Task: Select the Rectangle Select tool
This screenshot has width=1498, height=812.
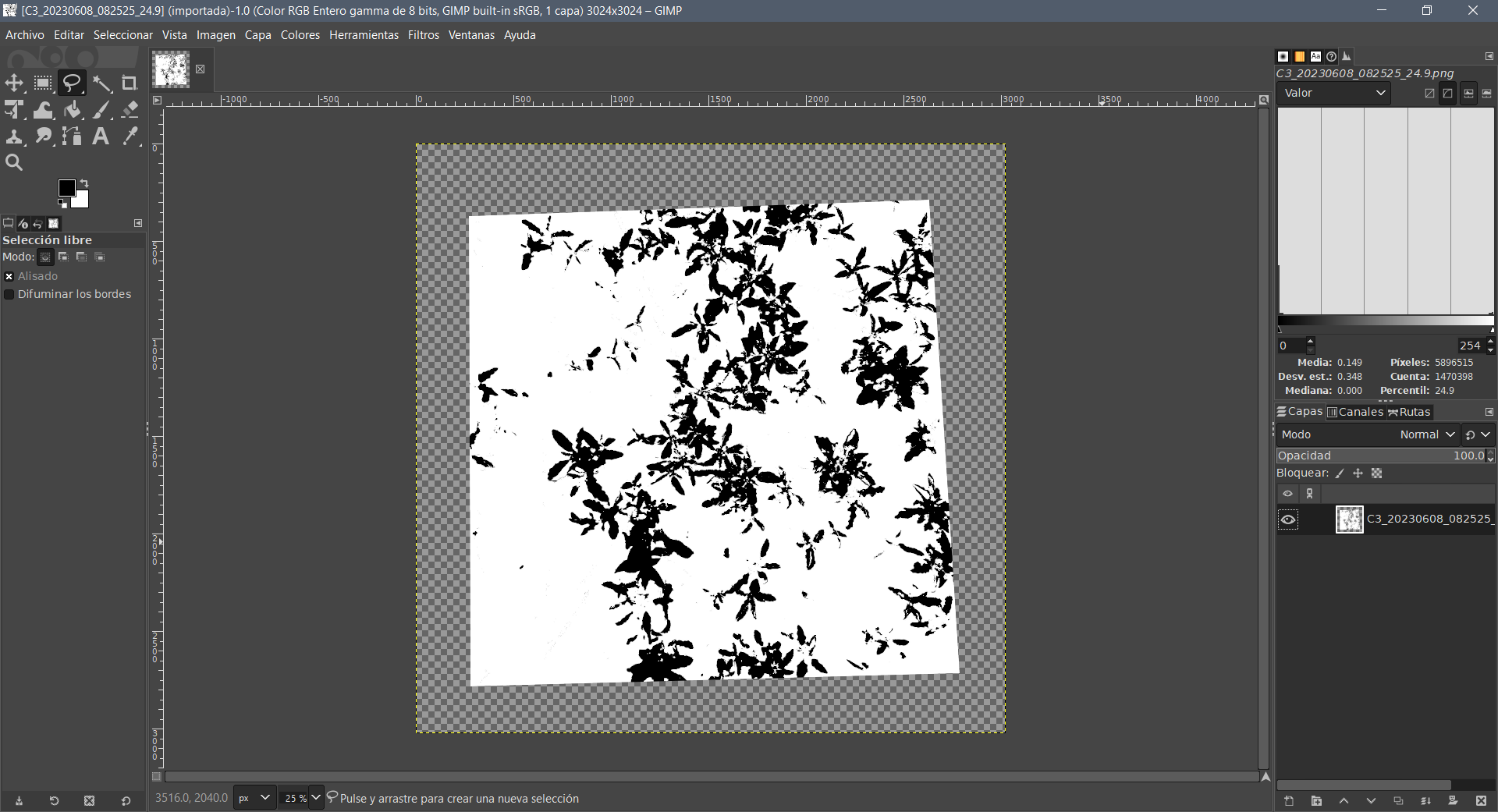Action: point(43,83)
